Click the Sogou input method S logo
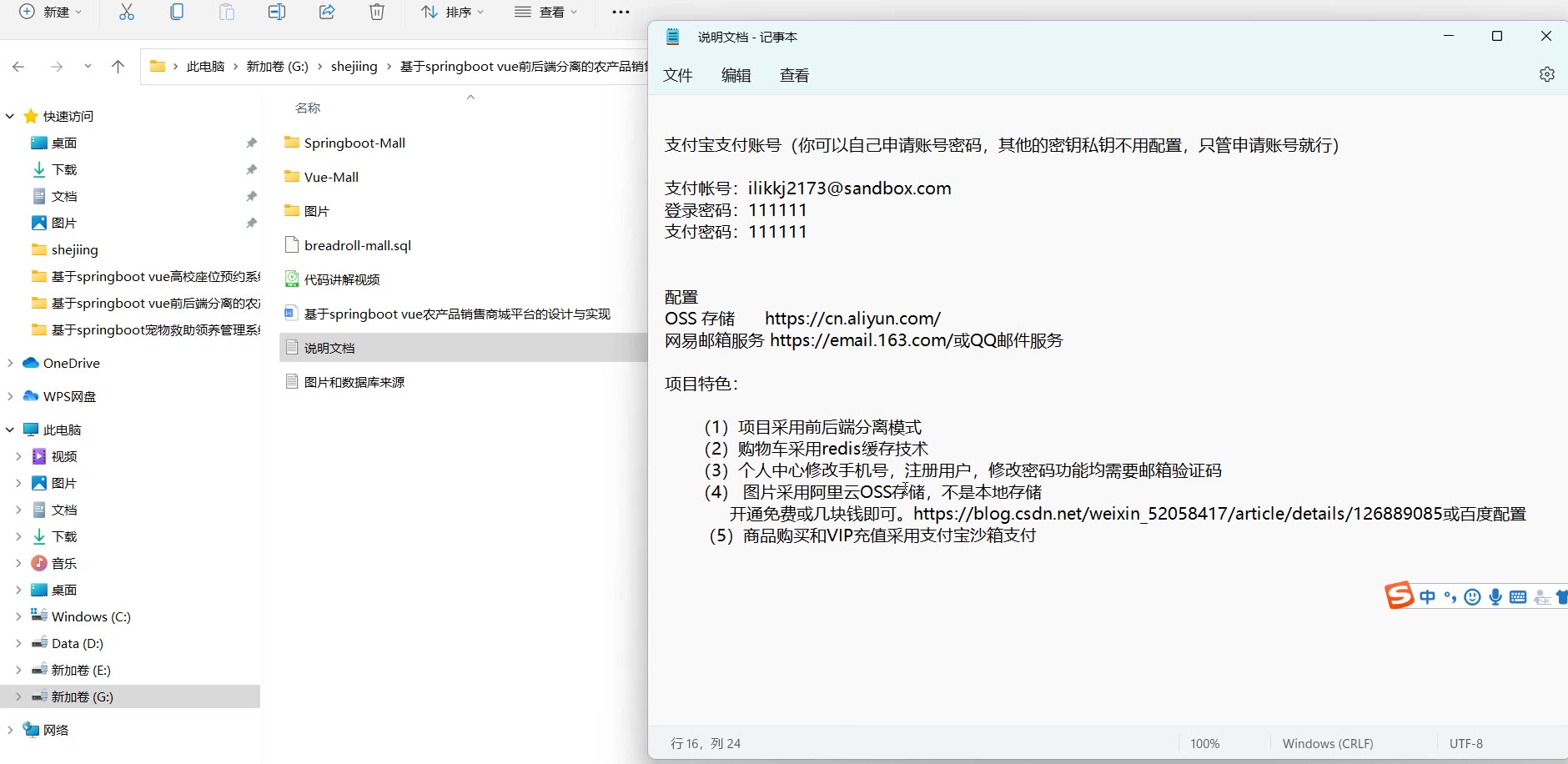Image resolution: width=1568 pixels, height=764 pixels. (x=1399, y=596)
